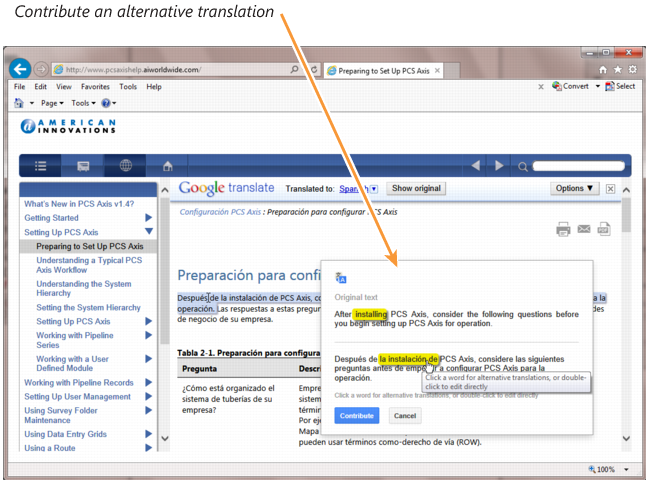Open the Spanish language dropdown

(x=358, y=188)
